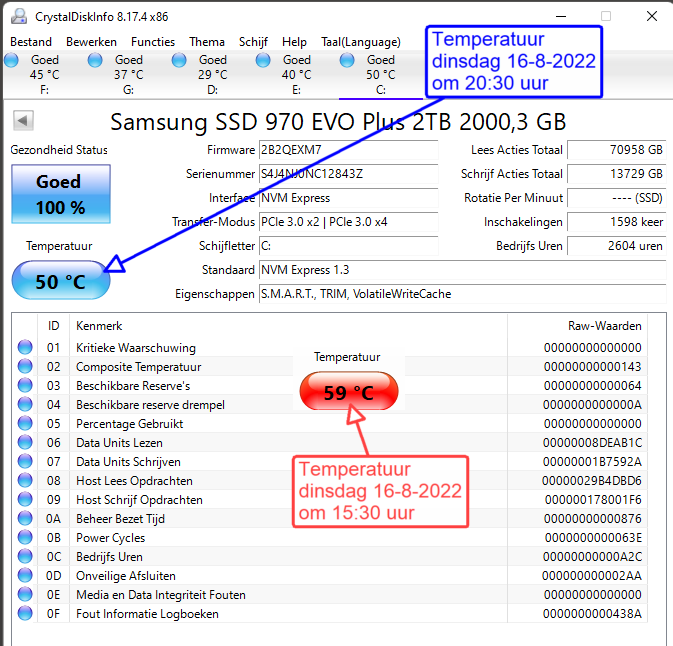Click raw value 00000008DEAB1C
This screenshot has height=646, width=673.
pos(592,443)
